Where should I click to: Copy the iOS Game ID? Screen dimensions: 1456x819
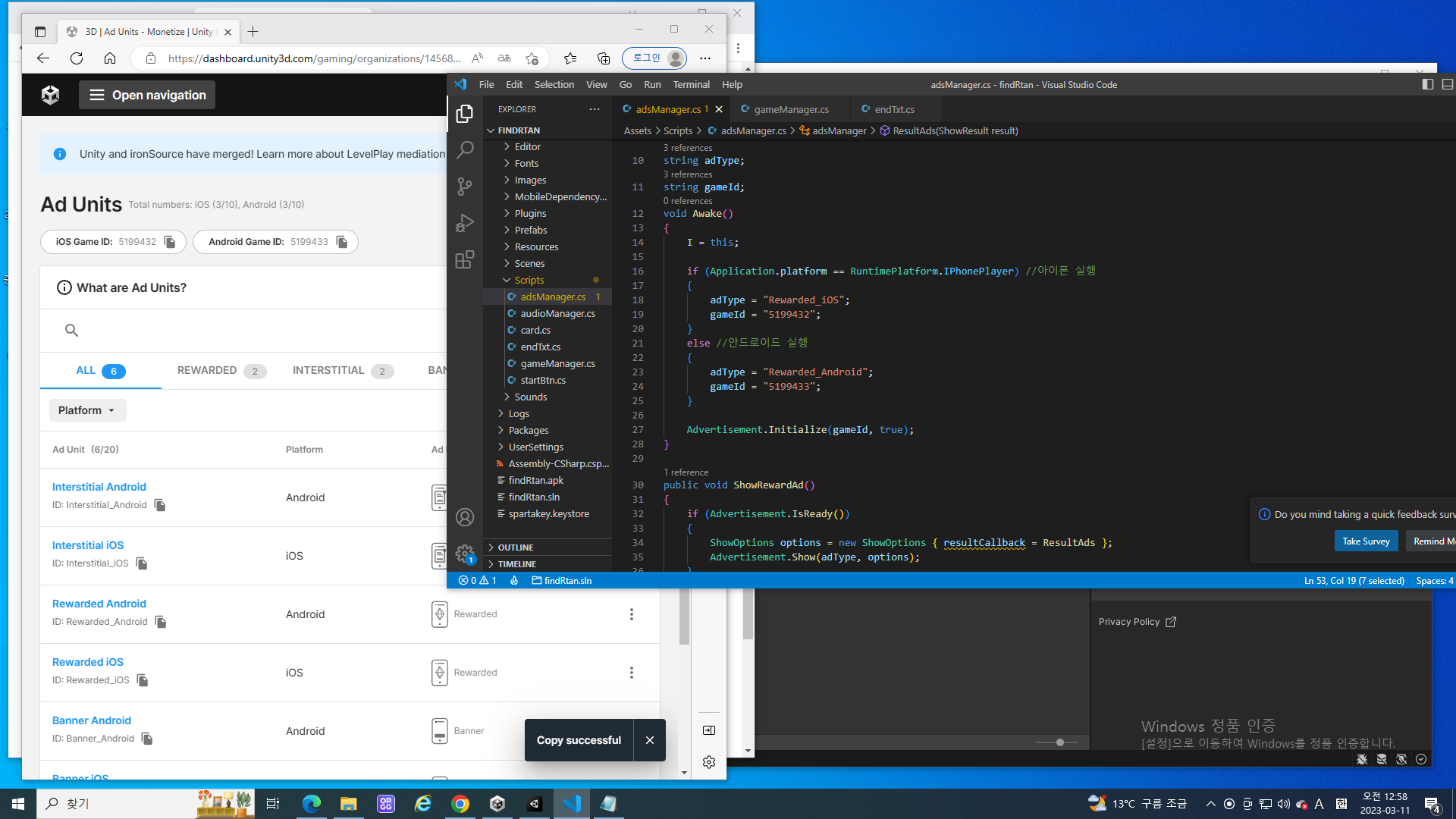click(x=170, y=242)
